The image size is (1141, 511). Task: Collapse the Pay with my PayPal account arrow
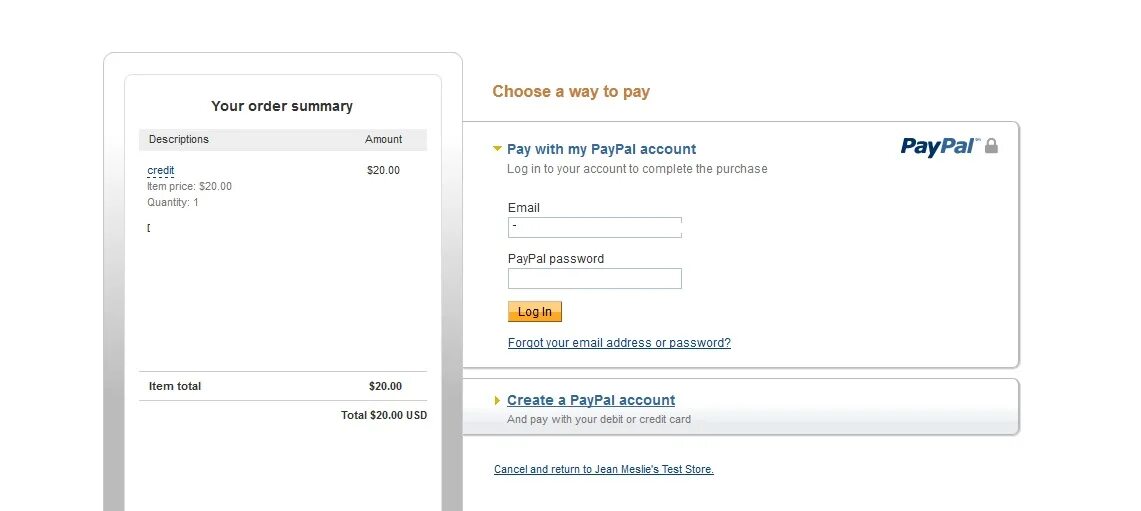(497, 149)
